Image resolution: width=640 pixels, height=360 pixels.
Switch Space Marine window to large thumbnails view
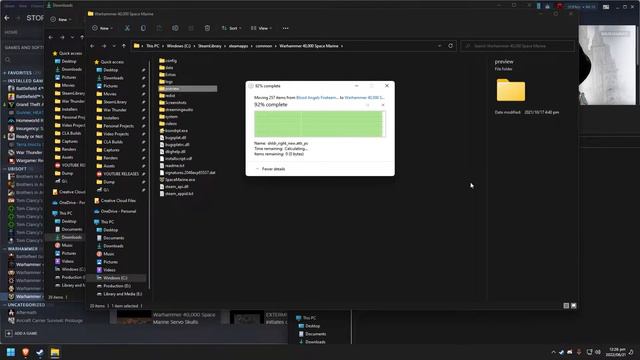click(x=573, y=305)
